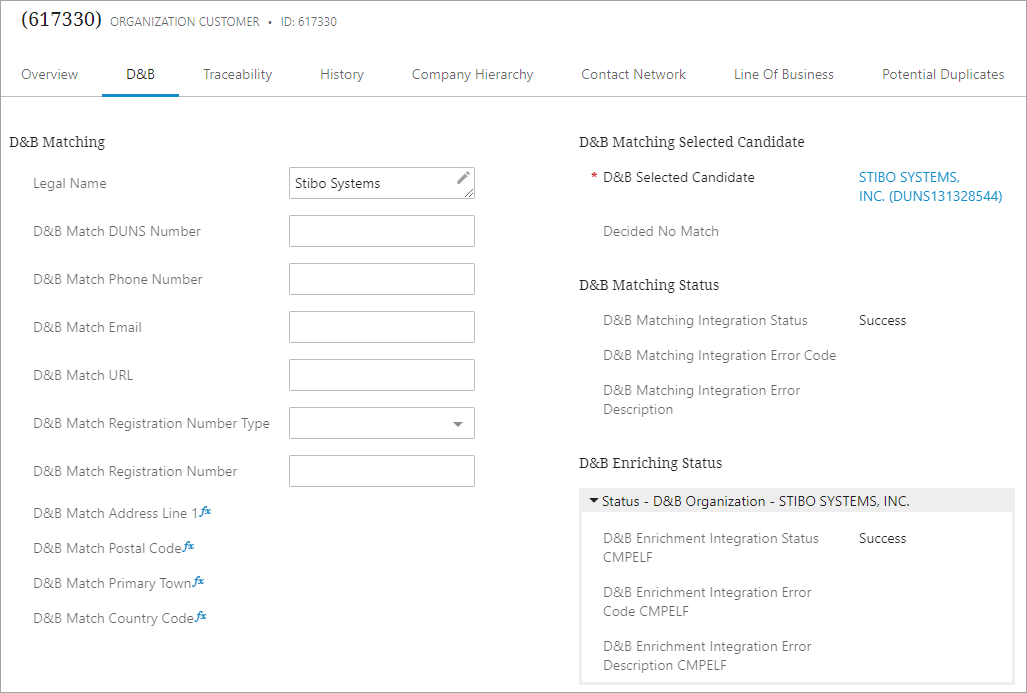Open the Contact Network tab
This screenshot has height=693, width=1027.
633,74
